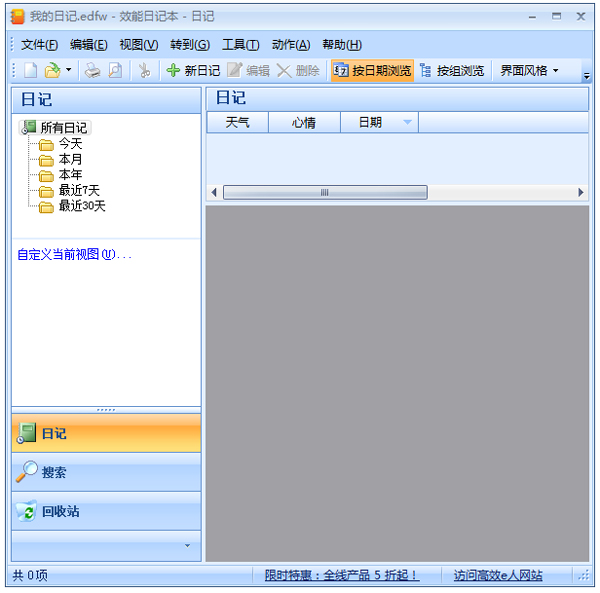This screenshot has height=593, width=600.
Task: Cut with the scissors icon
Action: 144,71
